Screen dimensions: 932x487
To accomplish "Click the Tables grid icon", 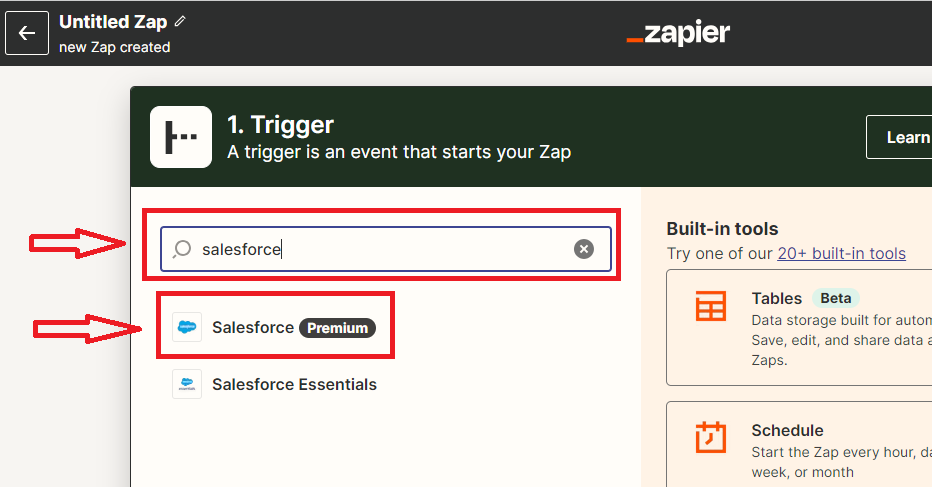I will pos(711,306).
